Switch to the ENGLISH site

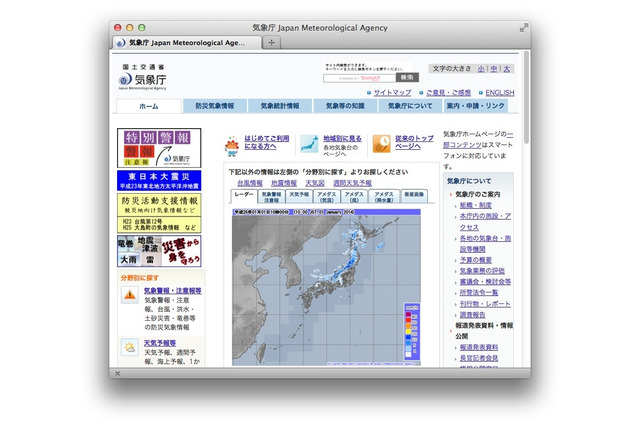tap(500, 93)
